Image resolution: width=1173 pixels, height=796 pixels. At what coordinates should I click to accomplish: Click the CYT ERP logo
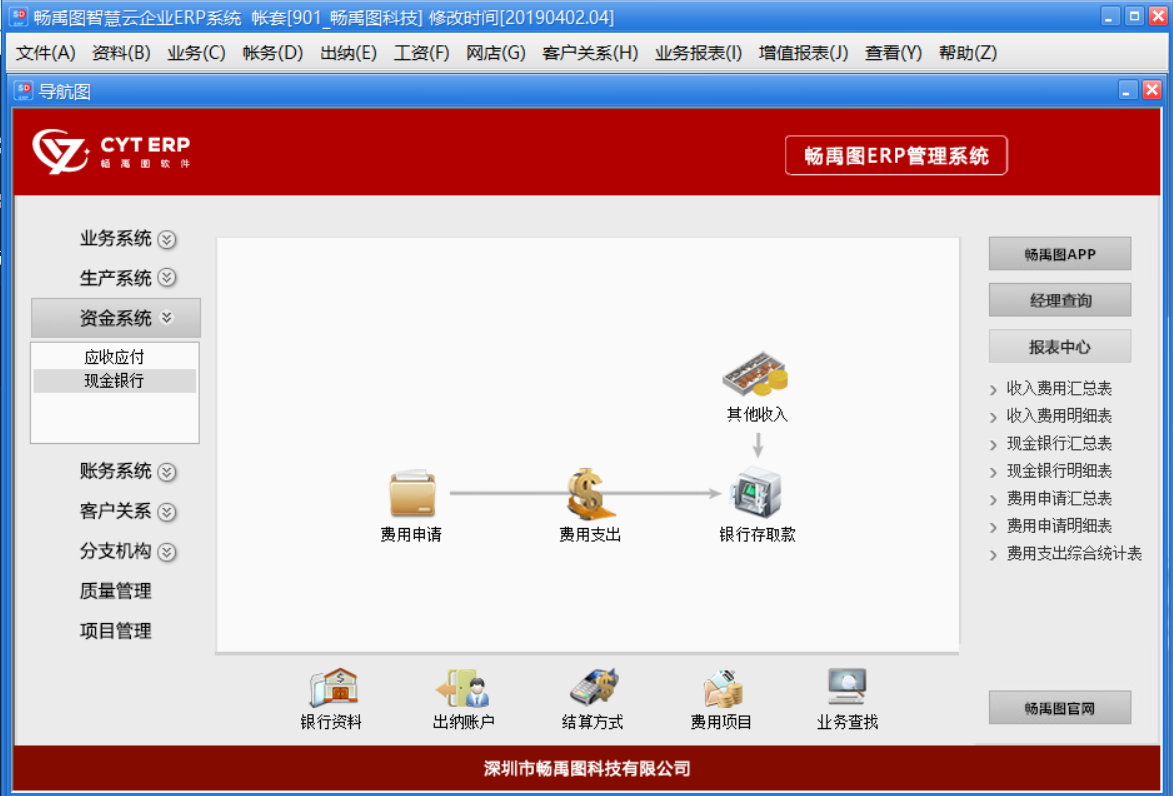111,151
